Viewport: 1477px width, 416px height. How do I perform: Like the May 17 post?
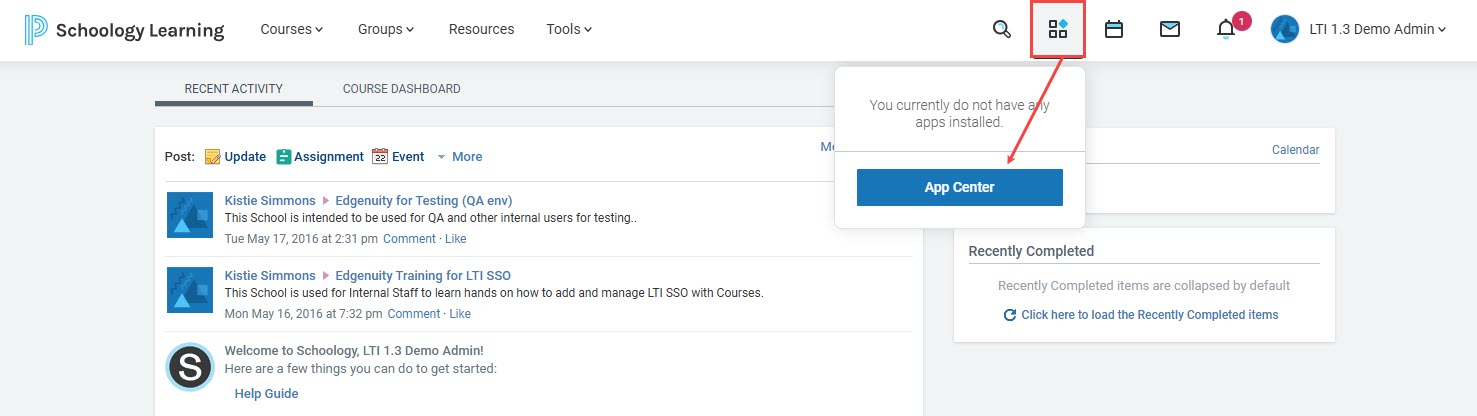456,239
